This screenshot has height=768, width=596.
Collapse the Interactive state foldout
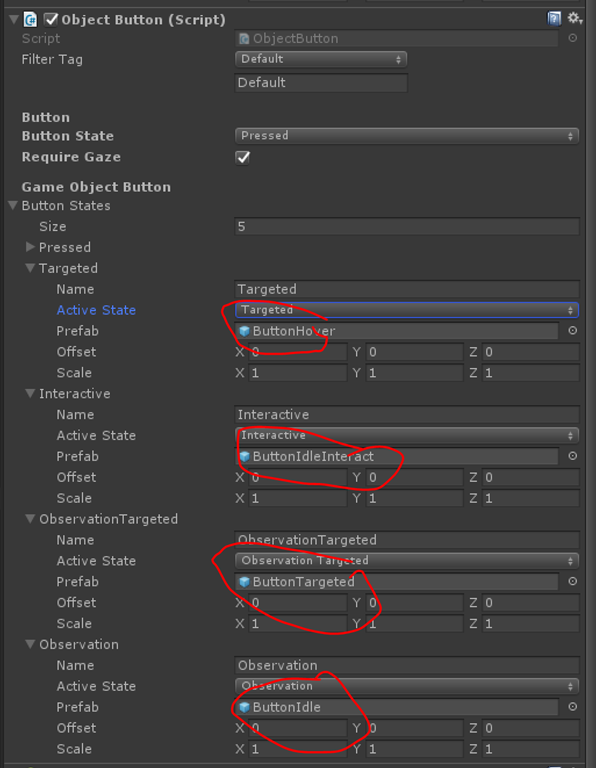[x=30, y=393]
